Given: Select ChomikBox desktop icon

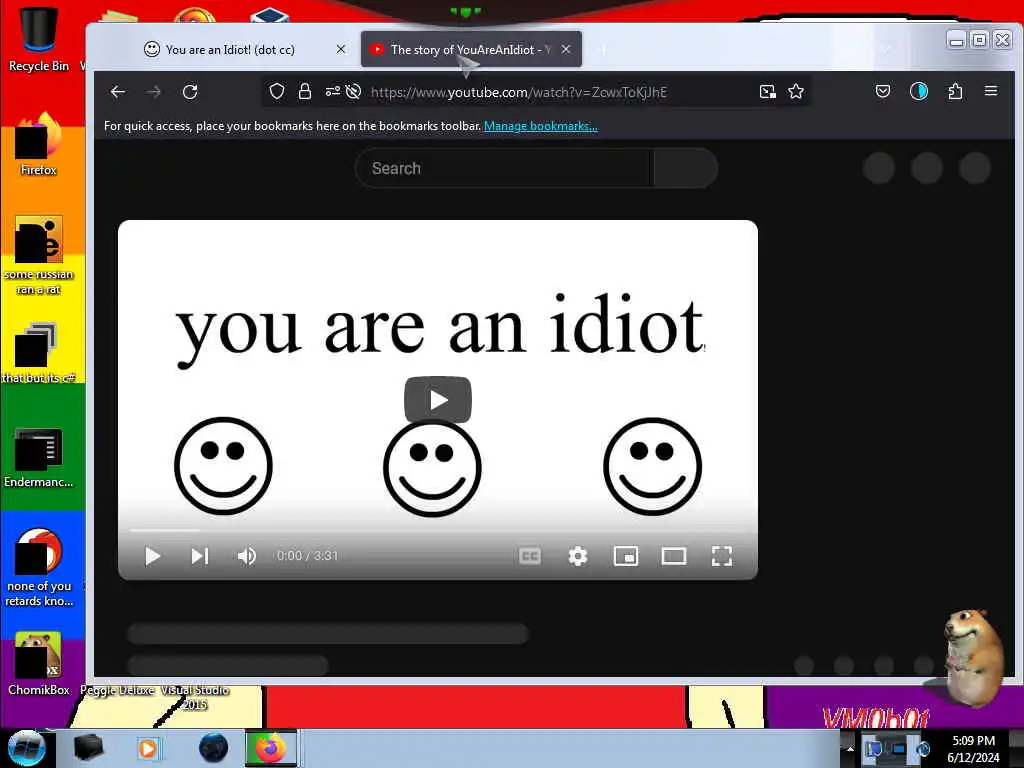Looking at the screenshot, I should [39, 664].
